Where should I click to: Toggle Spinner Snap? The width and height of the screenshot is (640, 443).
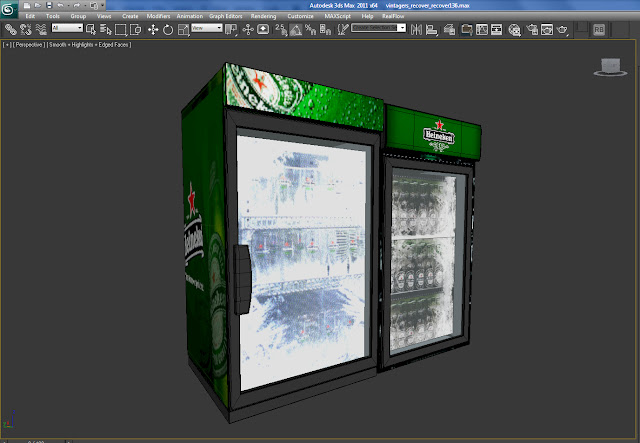(x=325, y=29)
